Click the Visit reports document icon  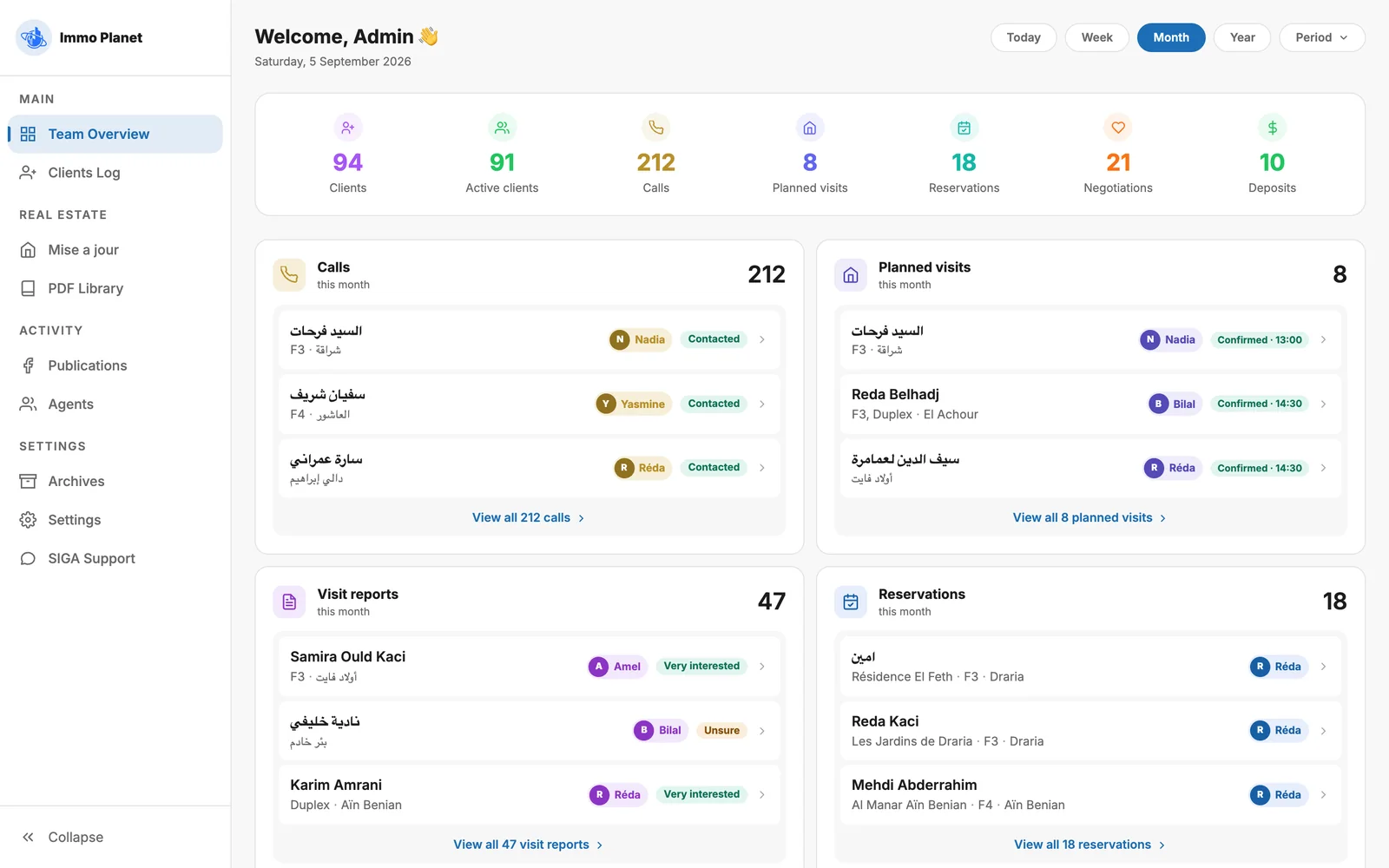tap(289, 602)
